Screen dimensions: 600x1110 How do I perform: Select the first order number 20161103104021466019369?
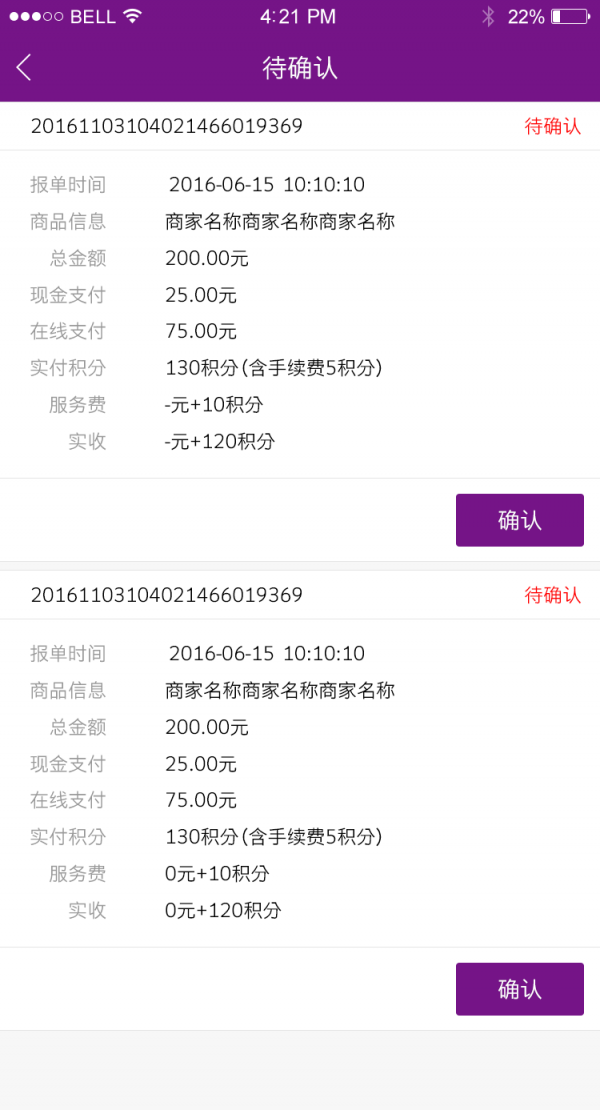(x=166, y=126)
